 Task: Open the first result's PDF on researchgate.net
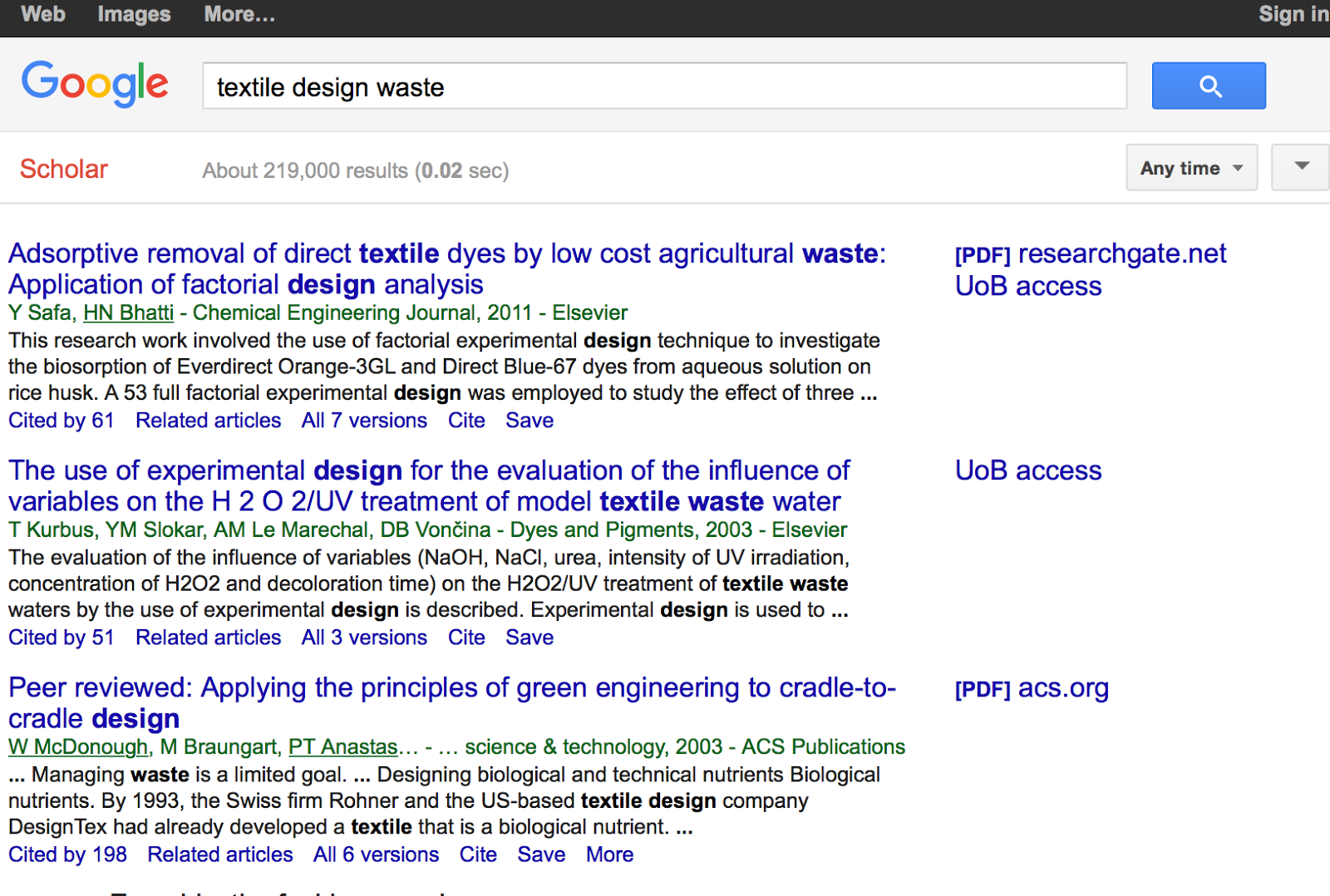[x=1090, y=254]
